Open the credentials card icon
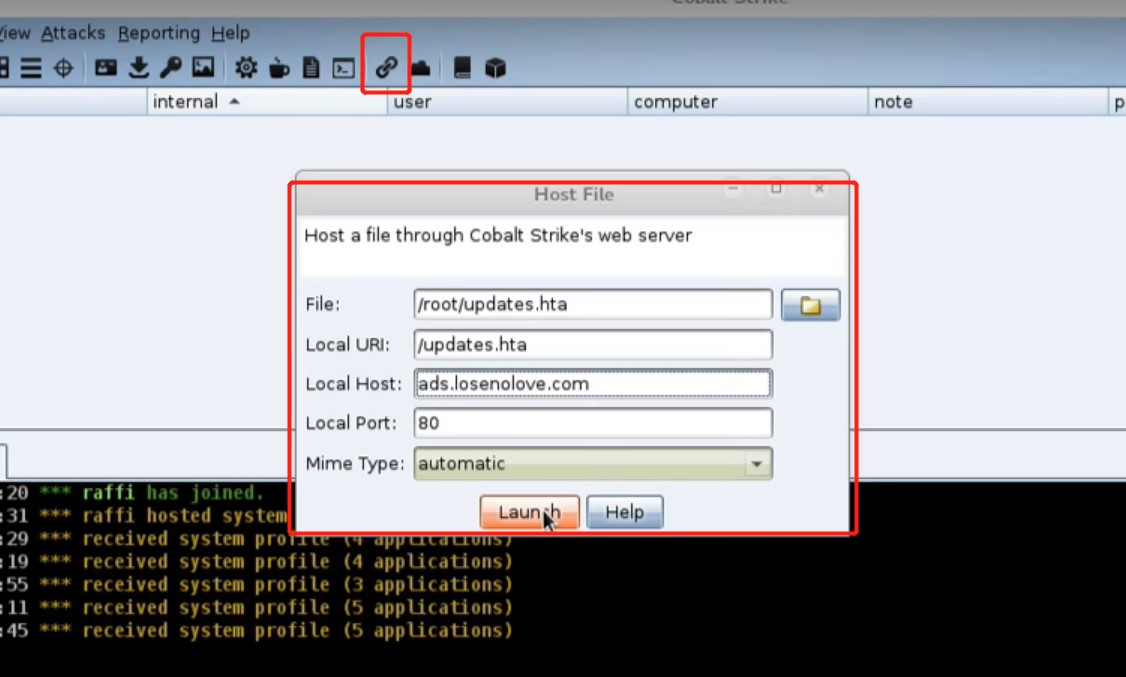The height and width of the screenshot is (677, 1126). point(106,68)
